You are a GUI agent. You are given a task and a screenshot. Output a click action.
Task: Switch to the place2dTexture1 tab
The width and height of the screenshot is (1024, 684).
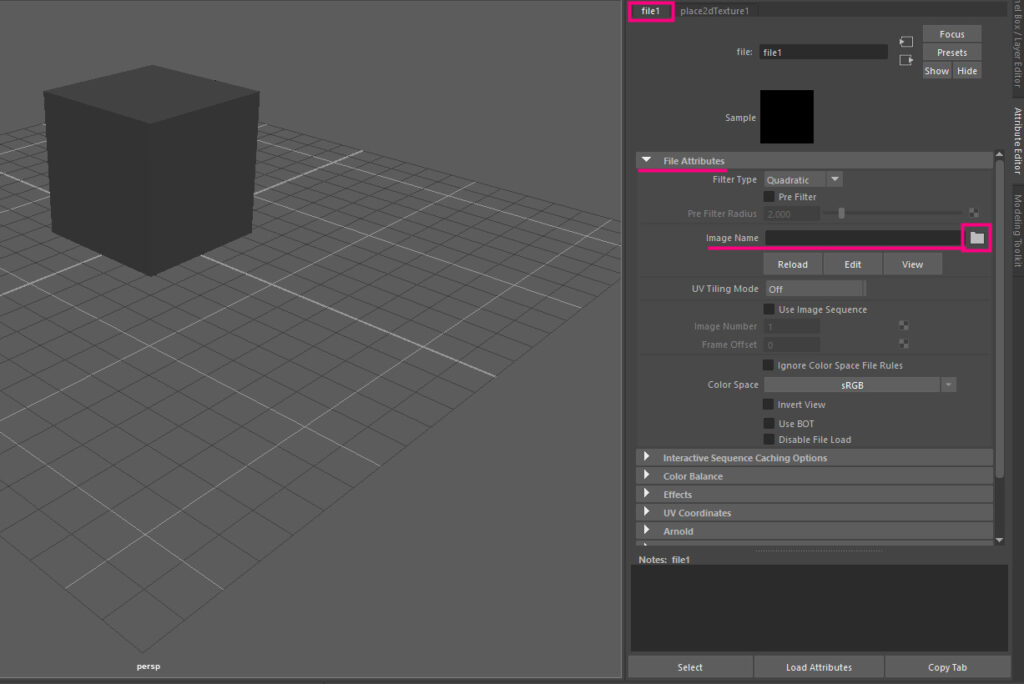[714, 11]
